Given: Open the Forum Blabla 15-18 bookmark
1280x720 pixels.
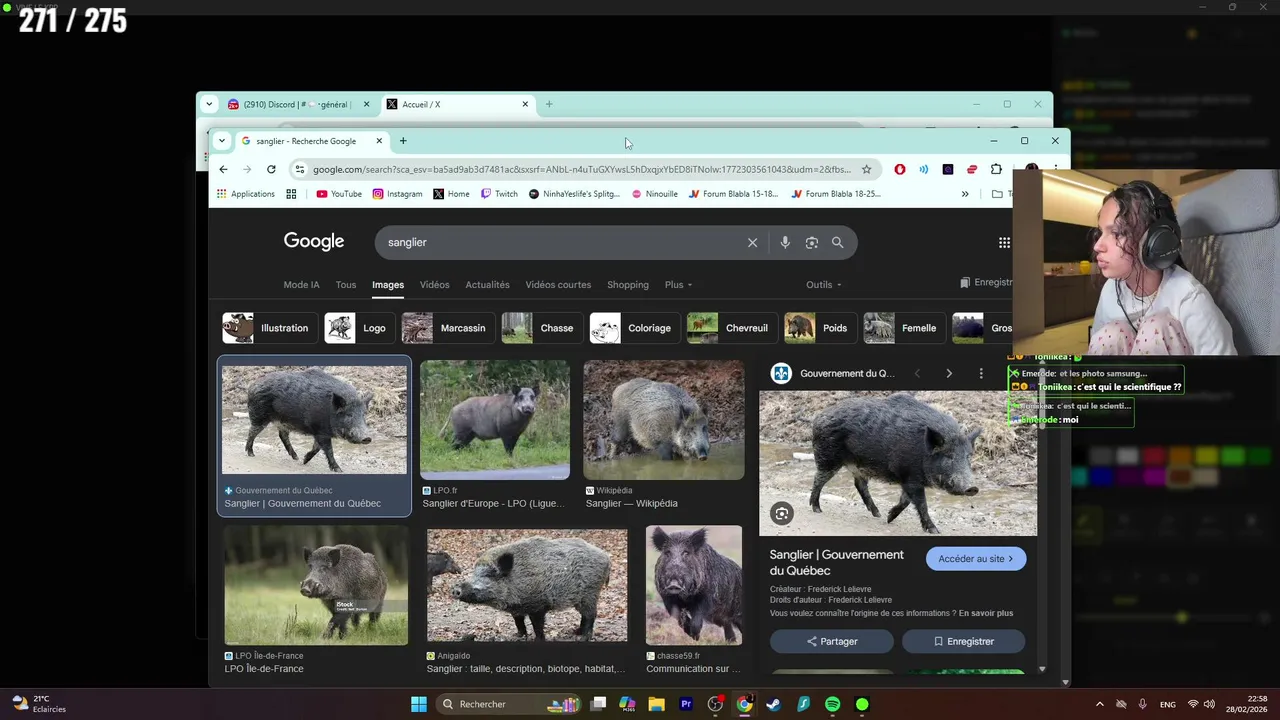Looking at the screenshot, I should (733, 194).
